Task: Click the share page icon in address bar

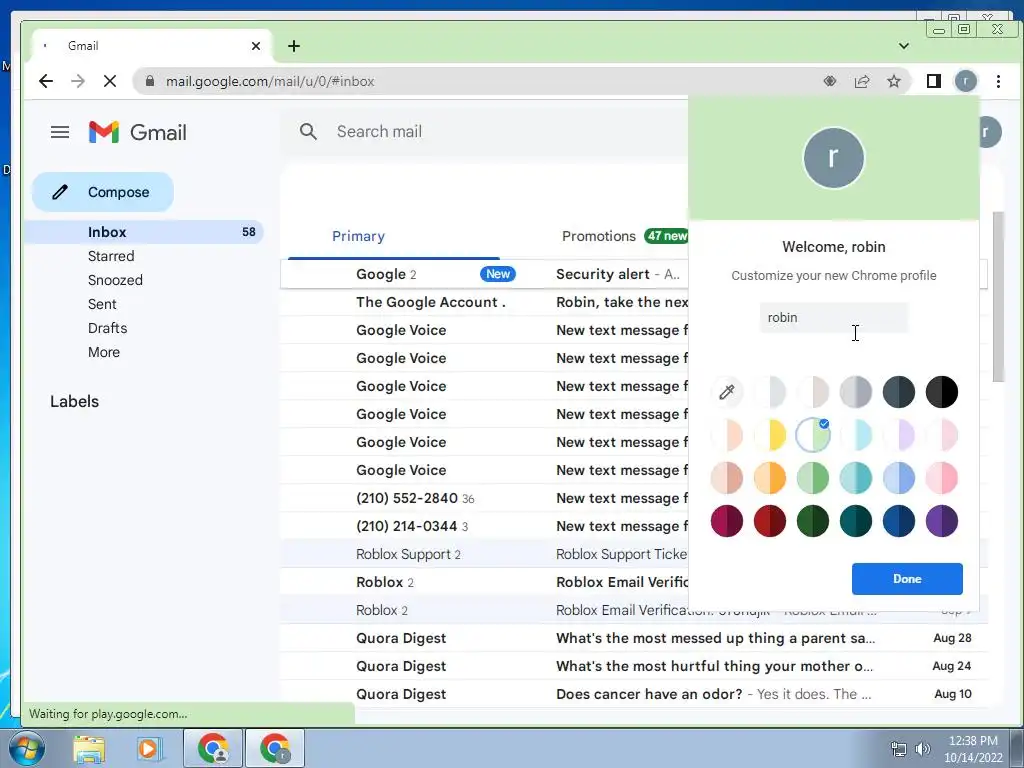Action: (862, 81)
